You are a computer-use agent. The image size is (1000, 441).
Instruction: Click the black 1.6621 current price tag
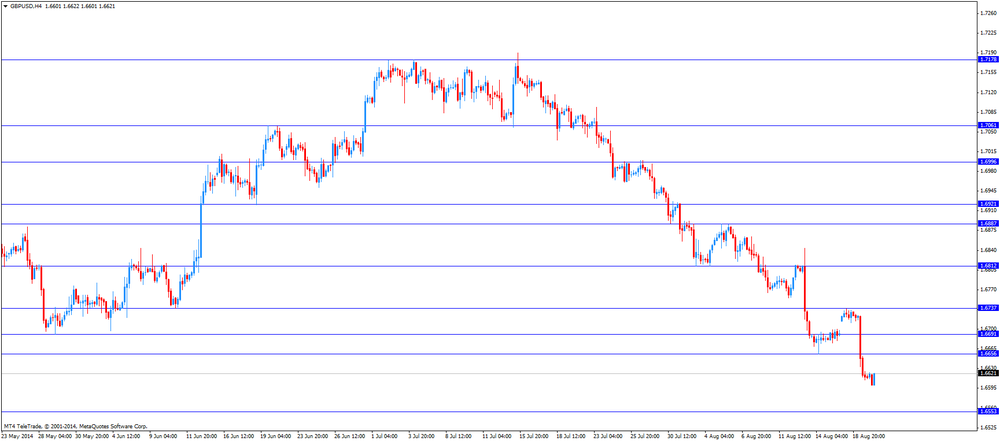988,373
